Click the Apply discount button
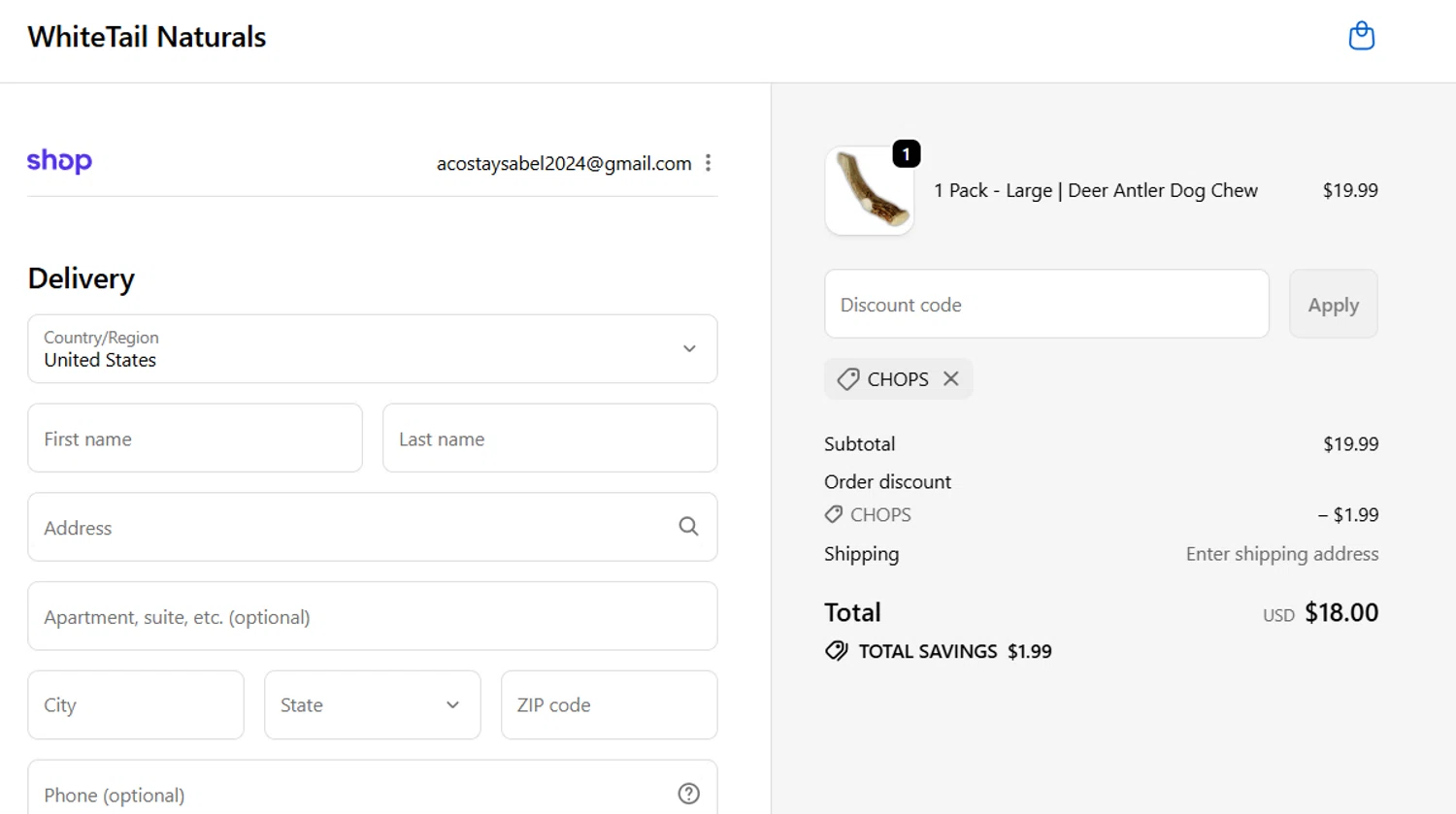The width and height of the screenshot is (1456, 814). [1333, 304]
